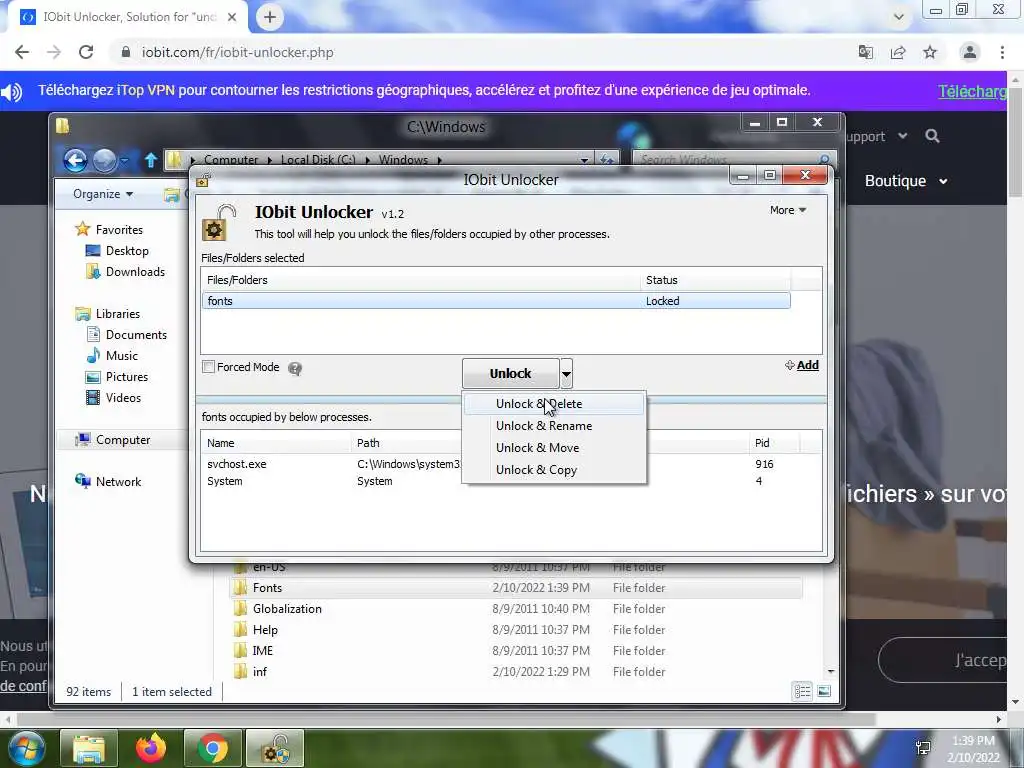Click the website search magnifier icon
Screen dimensions: 1024x768
pyautogui.click(x=933, y=136)
